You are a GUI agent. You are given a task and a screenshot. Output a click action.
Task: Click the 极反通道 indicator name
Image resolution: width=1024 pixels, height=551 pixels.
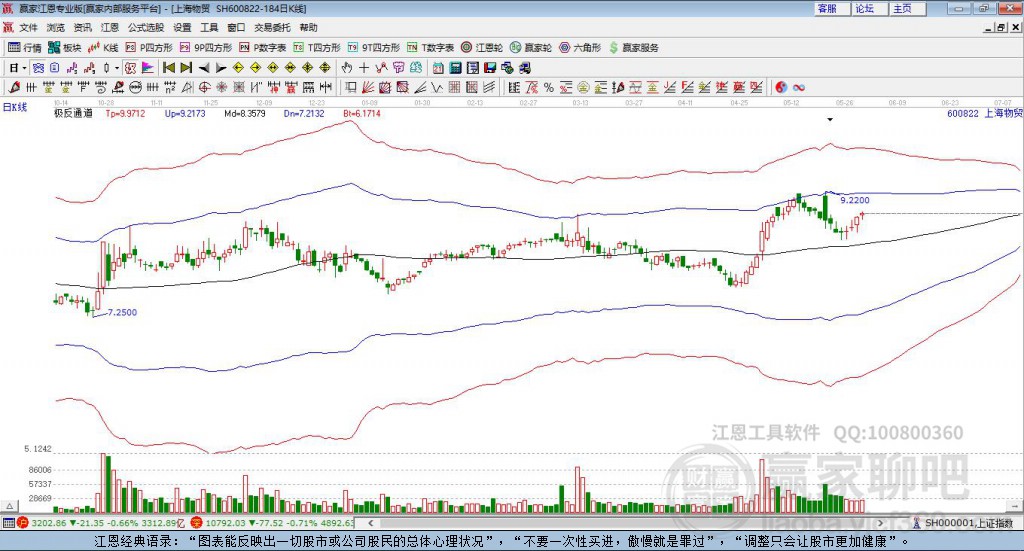point(73,114)
